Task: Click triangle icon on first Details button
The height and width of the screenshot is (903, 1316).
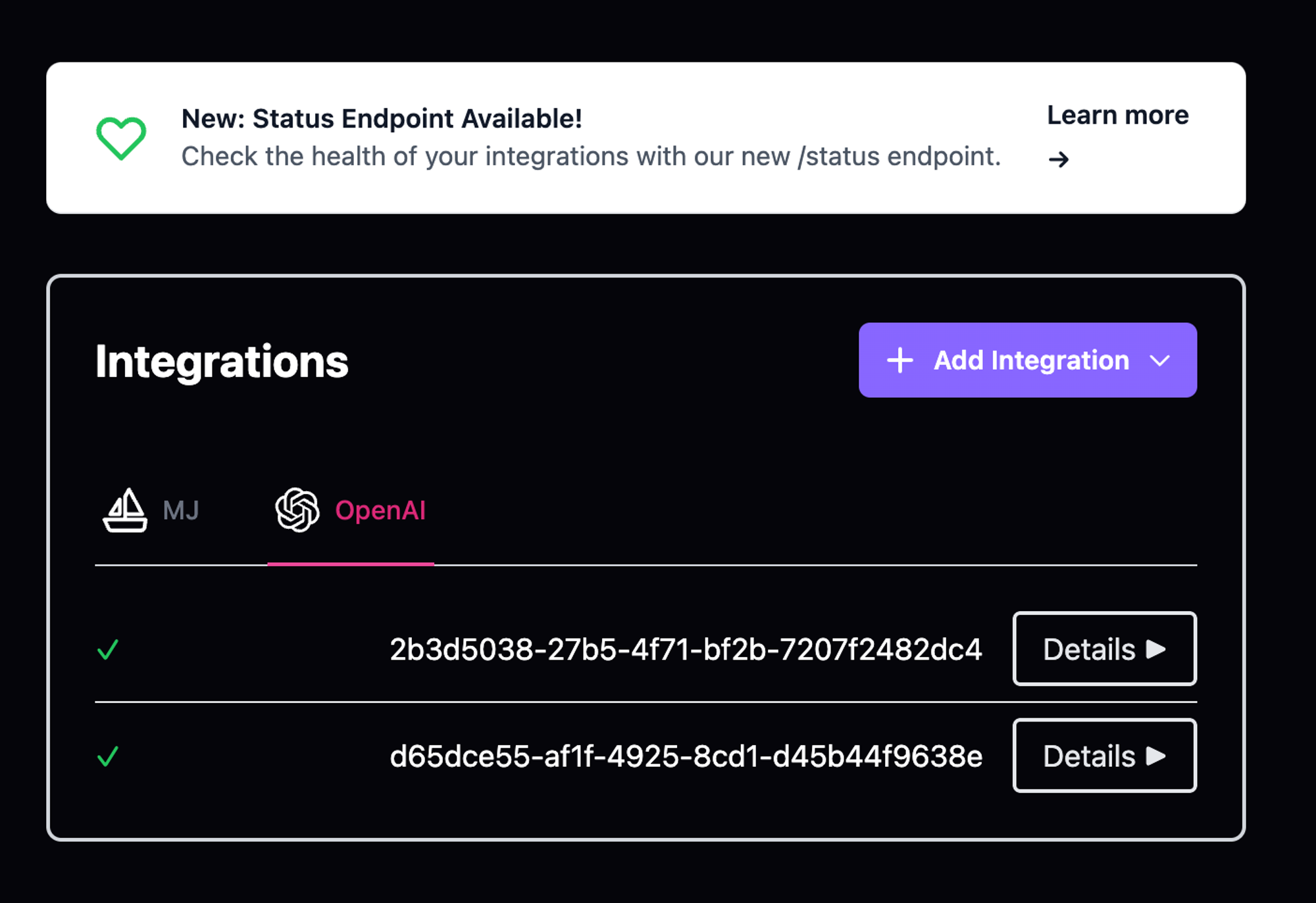Action: (1156, 649)
